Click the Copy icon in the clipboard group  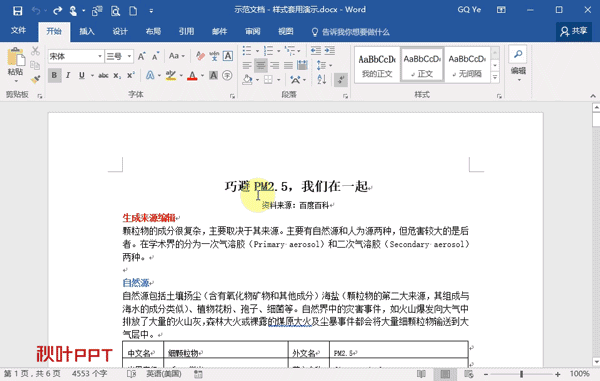point(35,65)
